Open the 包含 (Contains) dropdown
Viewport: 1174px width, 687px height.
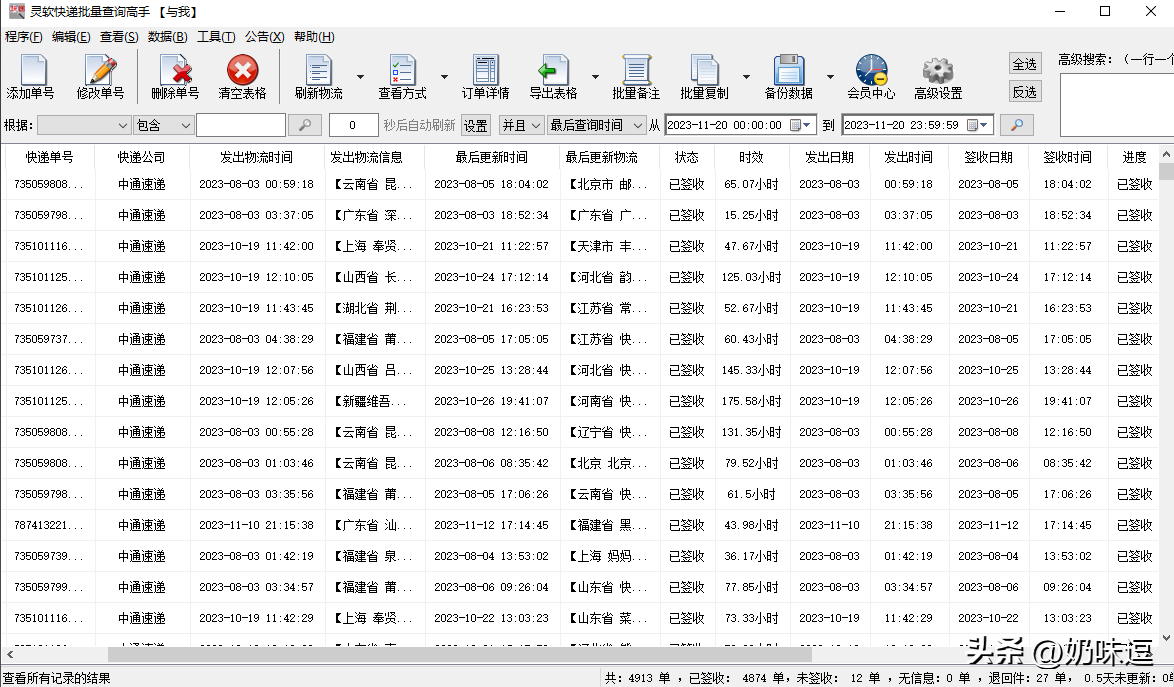(163, 125)
